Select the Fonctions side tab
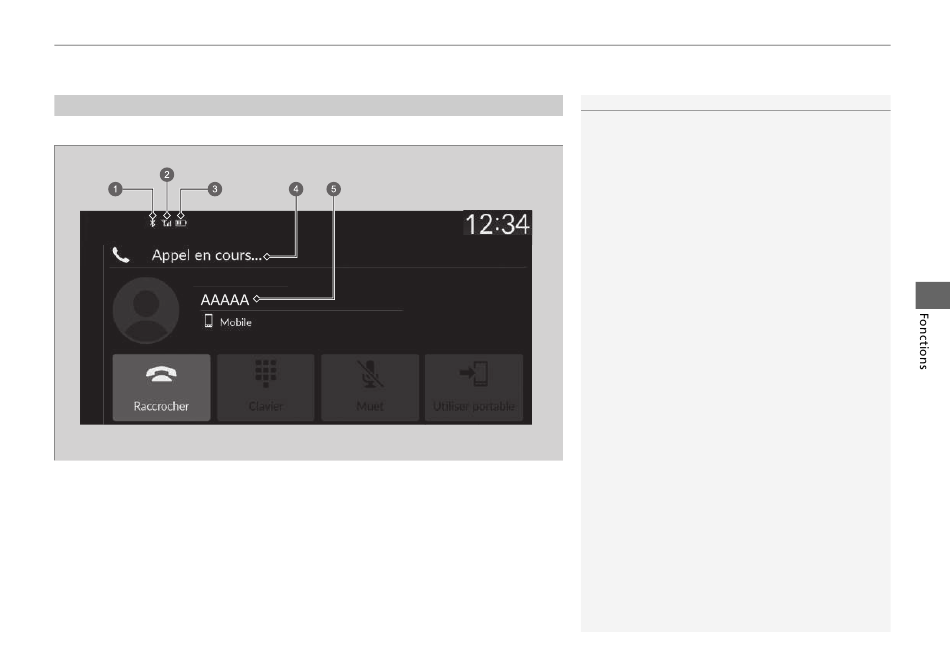Screen dimensions: 950x669 point(932,327)
